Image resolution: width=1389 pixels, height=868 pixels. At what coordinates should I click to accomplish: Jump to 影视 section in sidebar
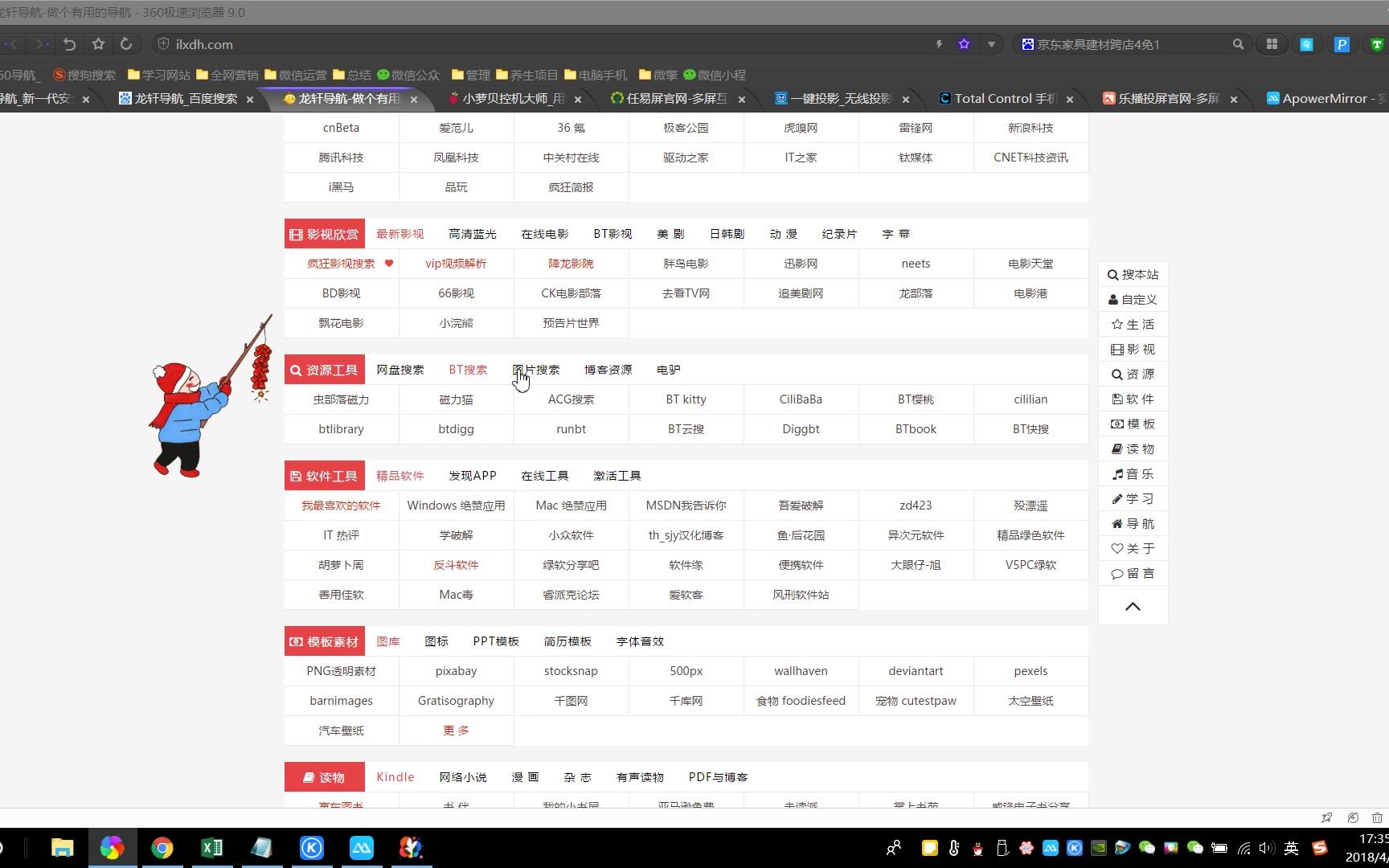[1133, 350]
